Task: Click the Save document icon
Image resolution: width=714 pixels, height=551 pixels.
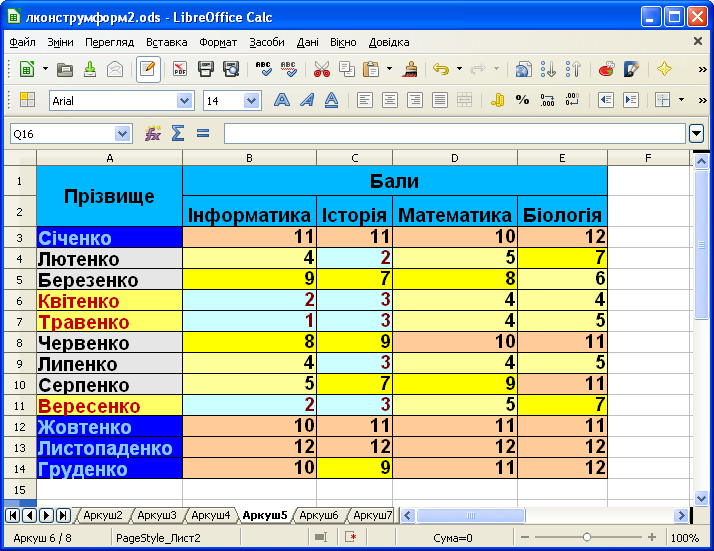Action: (x=89, y=69)
